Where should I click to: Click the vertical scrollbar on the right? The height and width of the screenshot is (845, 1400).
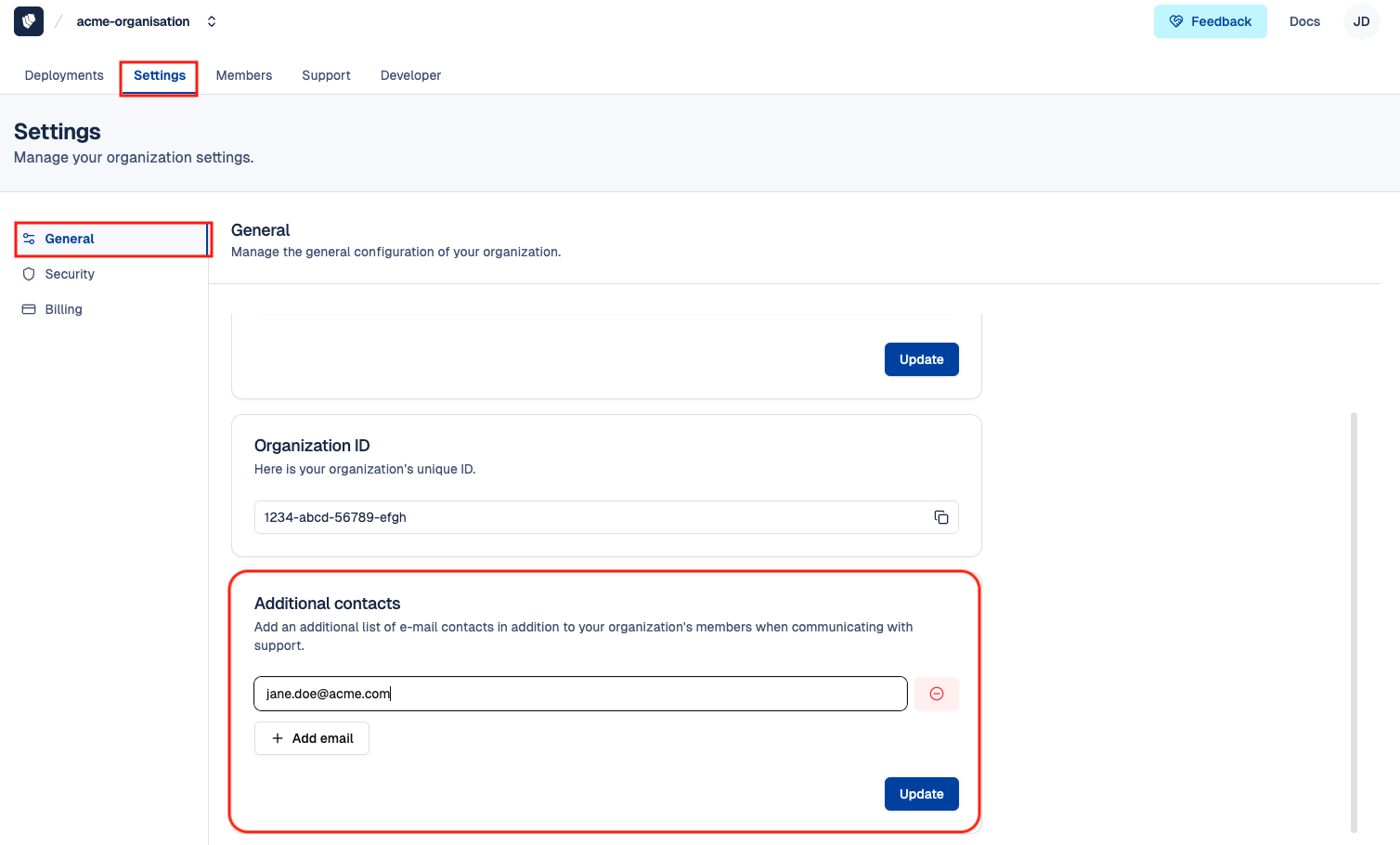pyautogui.click(x=1354, y=622)
